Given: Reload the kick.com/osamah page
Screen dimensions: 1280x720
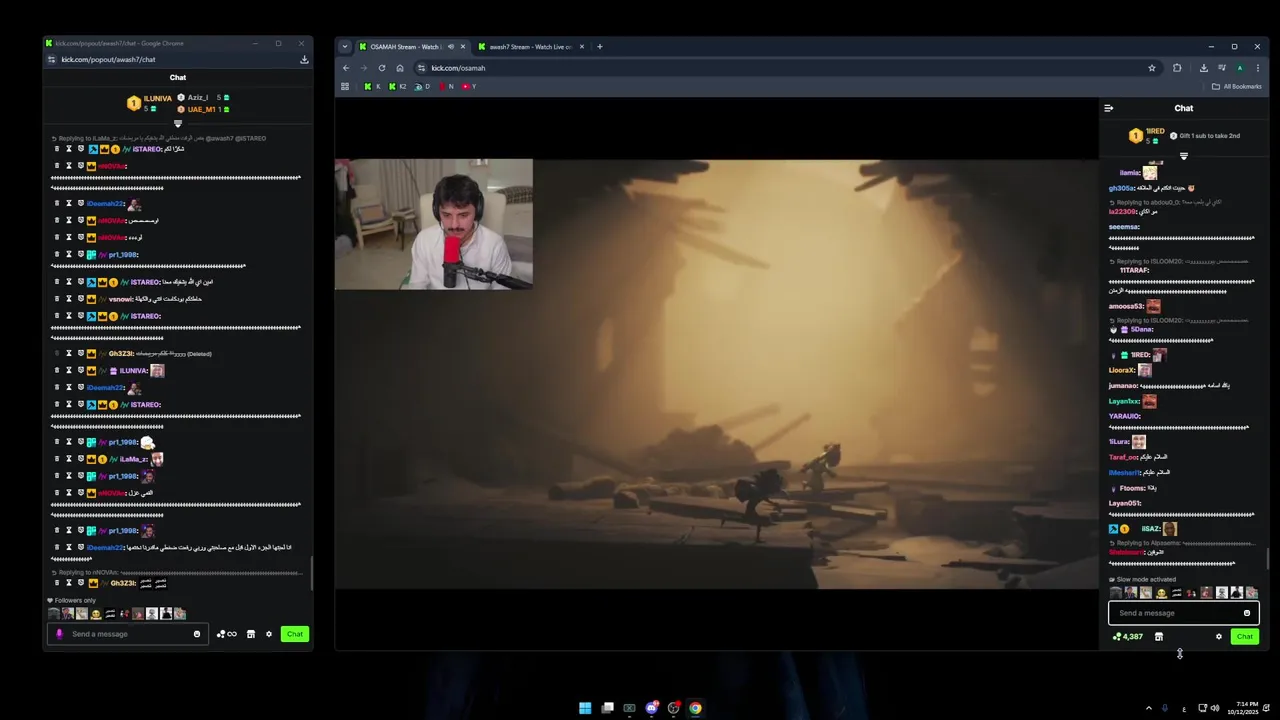Looking at the screenshot, I should pyautogui.click(x=382, y=68).
